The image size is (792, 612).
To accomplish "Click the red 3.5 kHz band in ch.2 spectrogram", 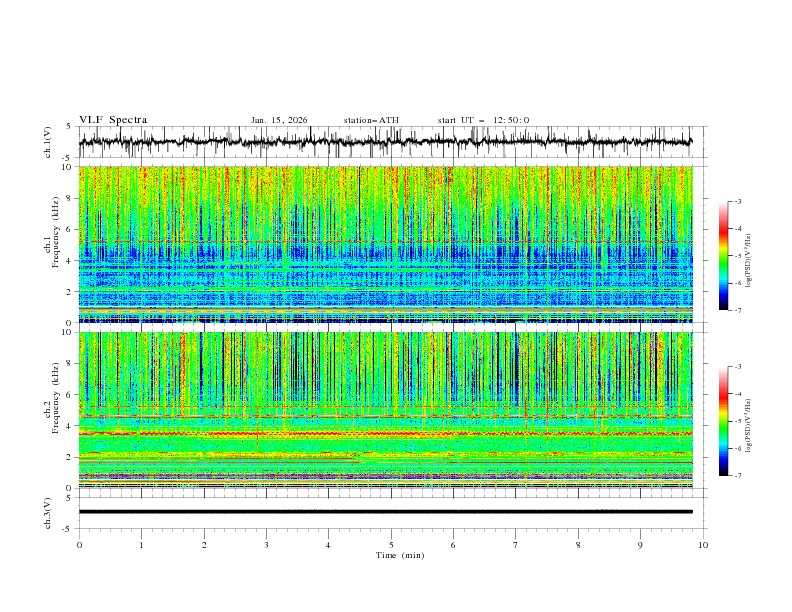I will pos(385,433).
